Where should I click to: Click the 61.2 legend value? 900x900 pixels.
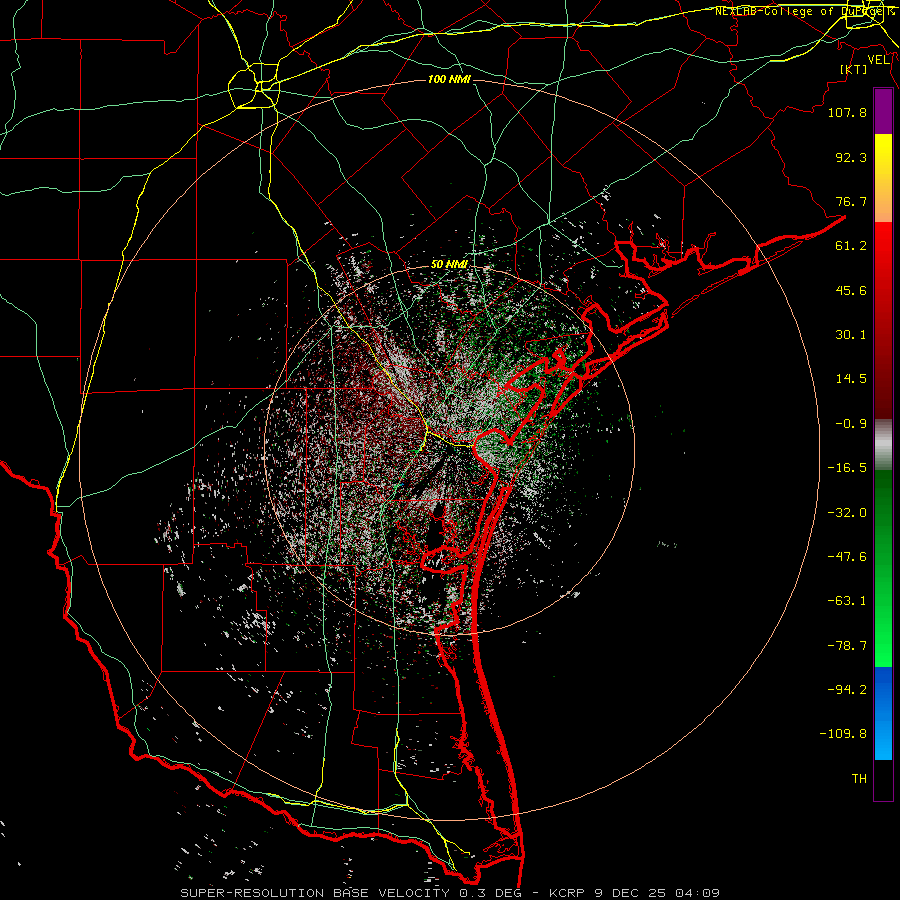[x=851, y=246]
